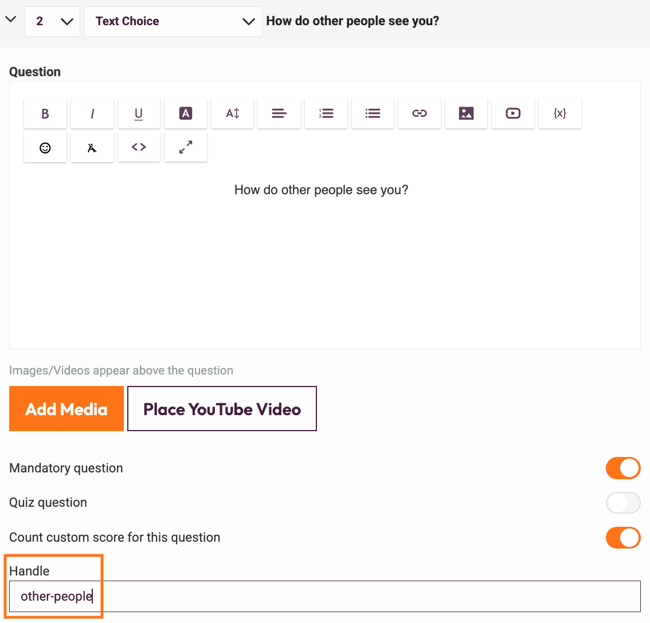Open the emoji picker
The width and height of the screenshot is (650, 623).
tap(45, 148)
